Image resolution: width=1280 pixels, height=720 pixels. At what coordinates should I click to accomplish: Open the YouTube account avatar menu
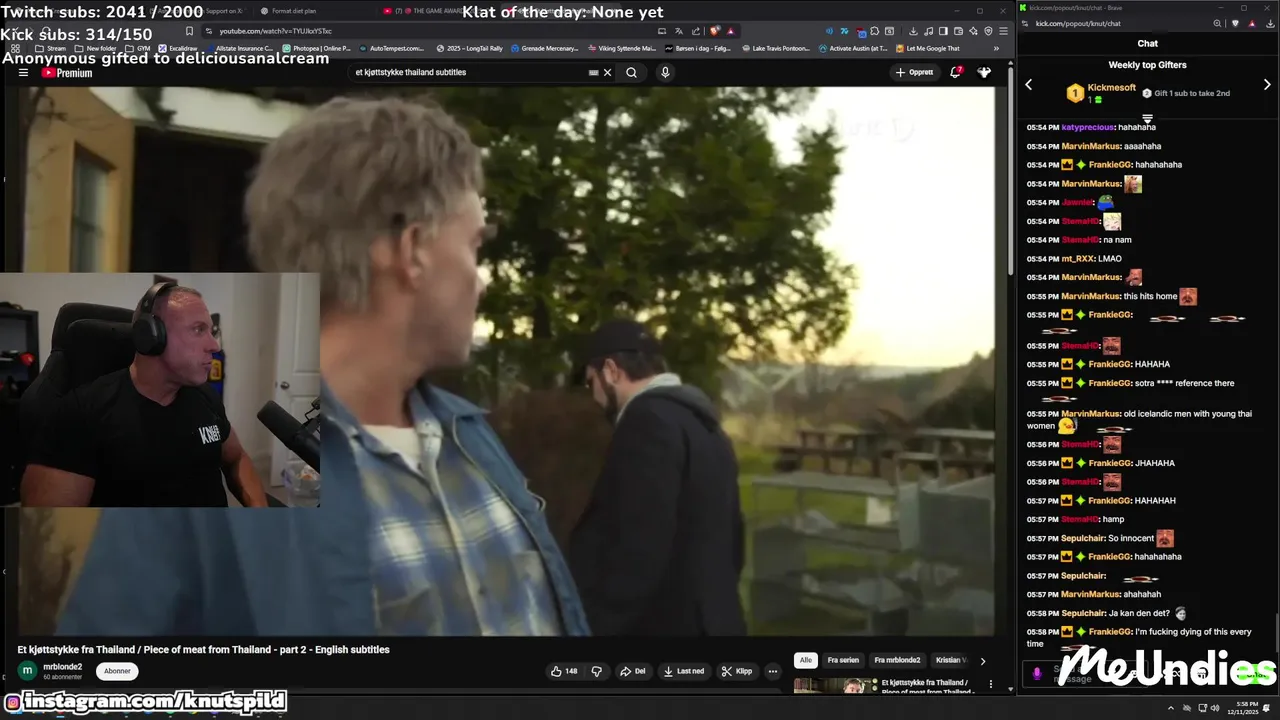tap(984, 72)
